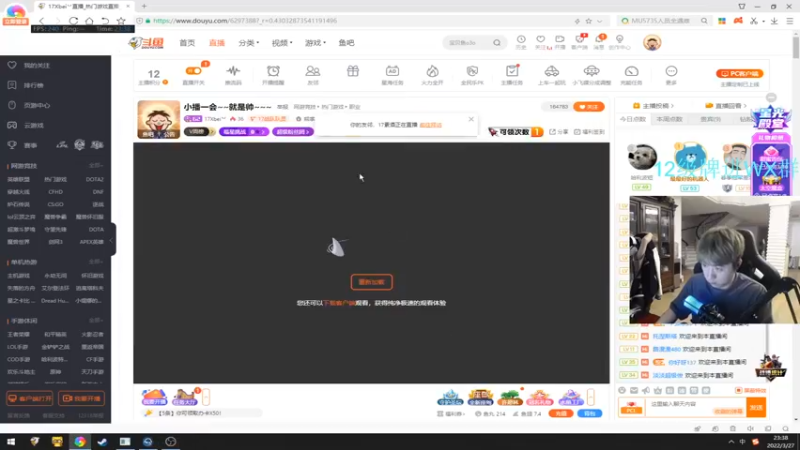Viewport: 800px width, 450px height.
Task: Open the history clock icon
Action: coord(521,42)
